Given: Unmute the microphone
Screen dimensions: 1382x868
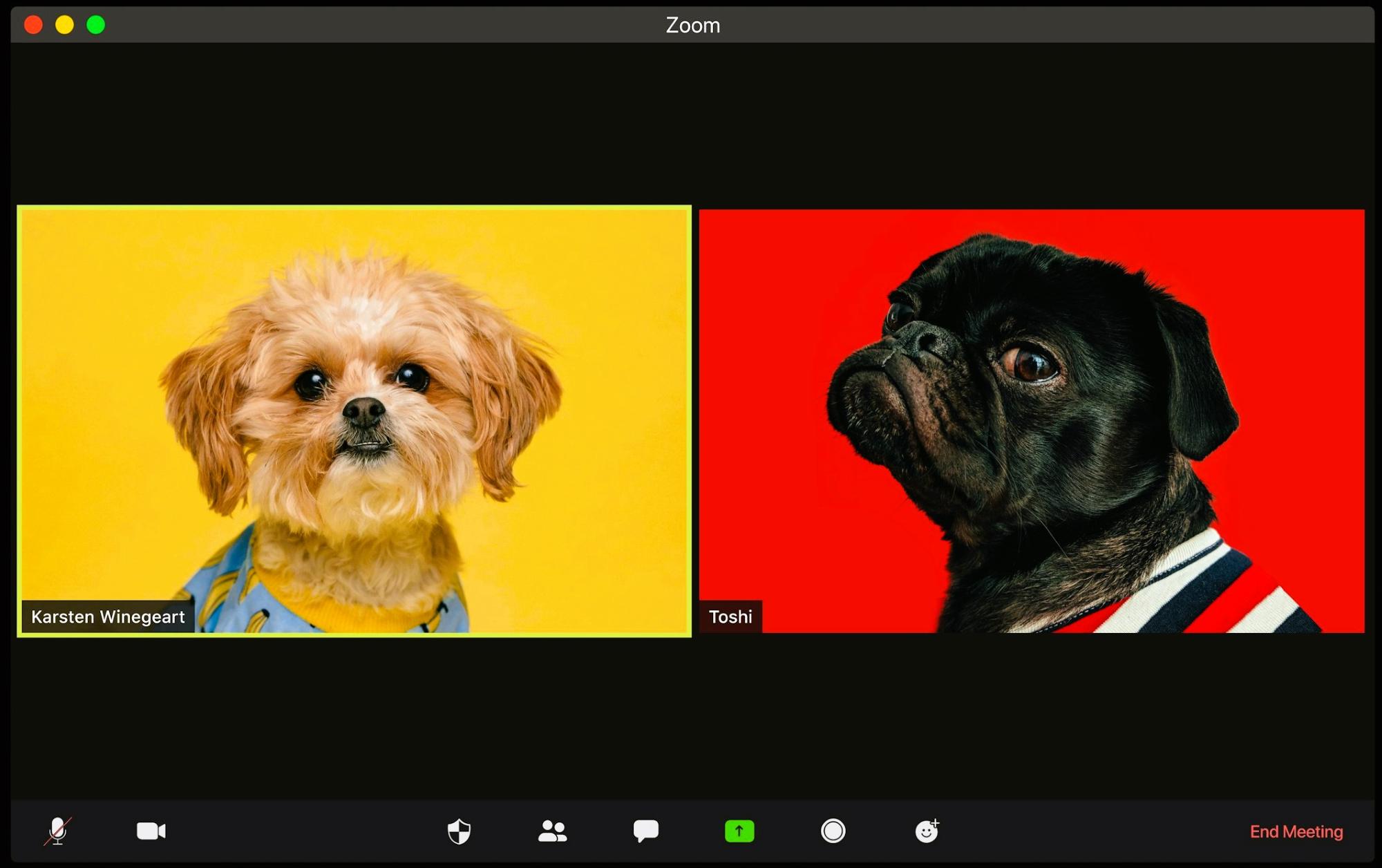Looking at the screenshot, I should coord(58,831).
